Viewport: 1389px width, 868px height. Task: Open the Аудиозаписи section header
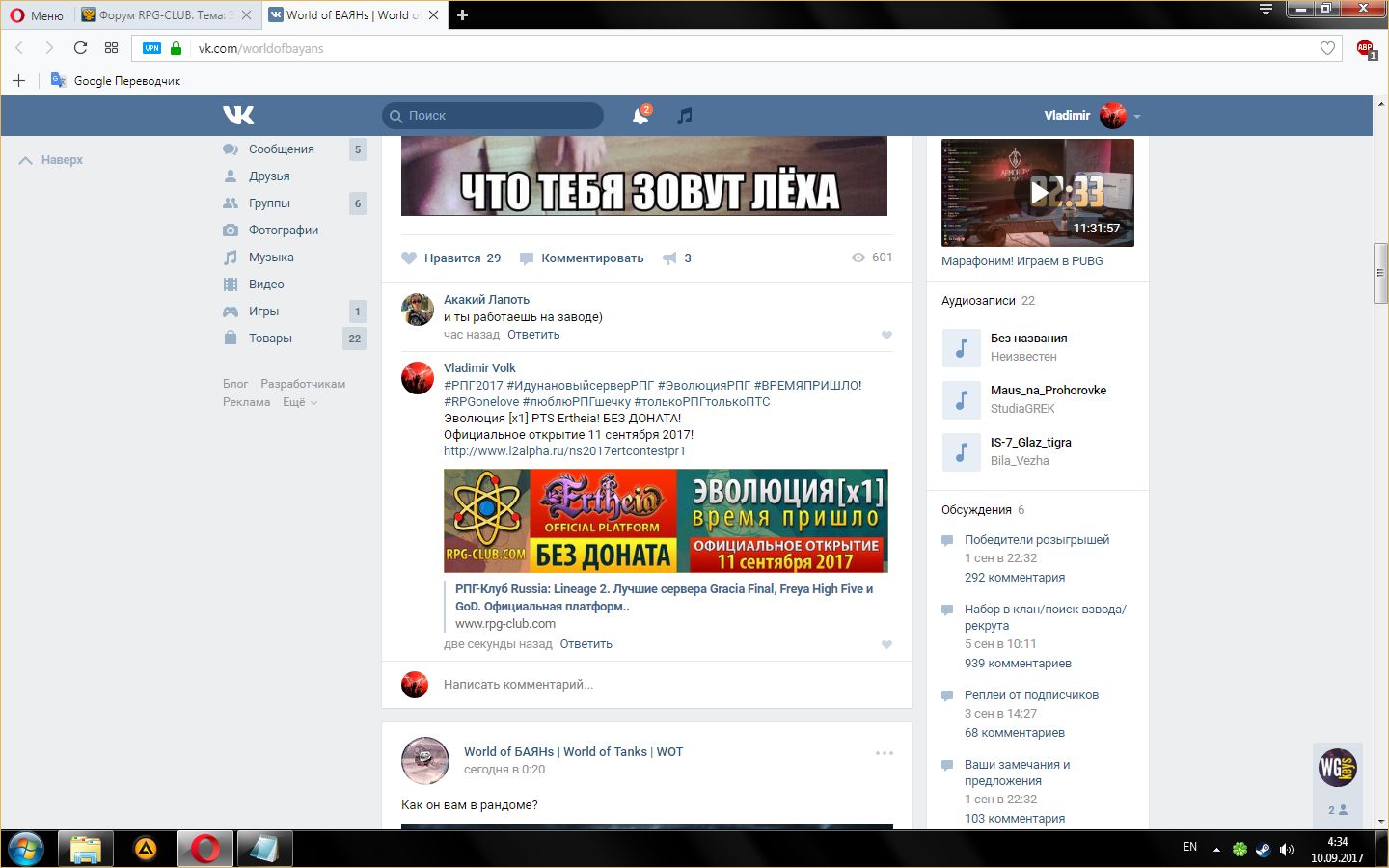(978, 301)
